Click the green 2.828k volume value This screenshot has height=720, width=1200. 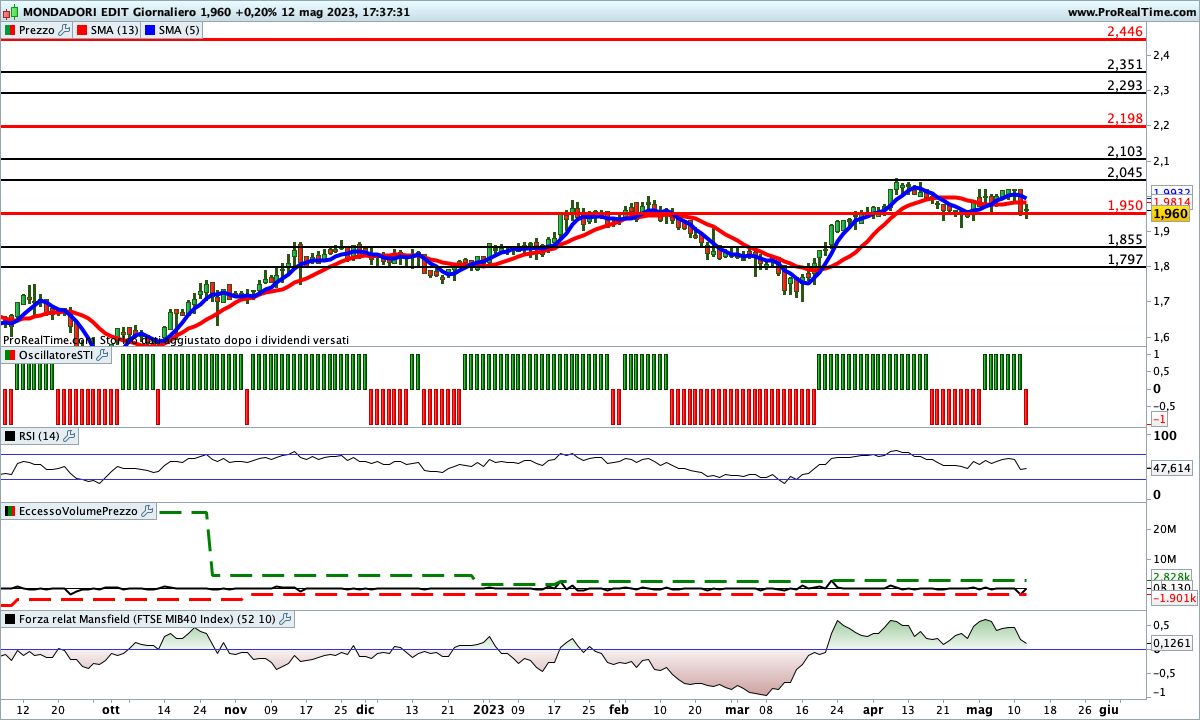tap(1172, 578)
